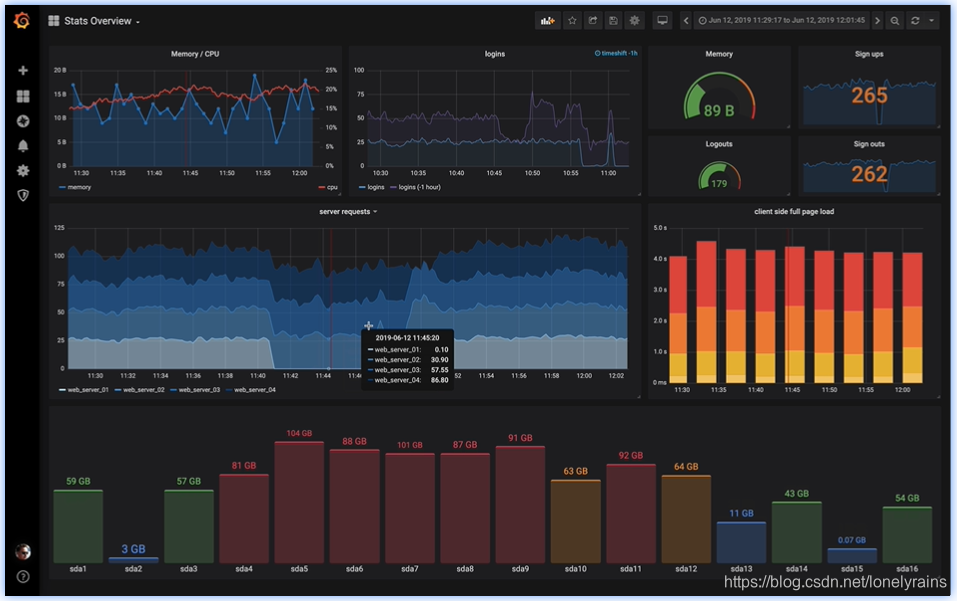Click the sda14 43 GB bar
Screen dimensions: 957x601
pyautogui.click(x=796, y=532)
